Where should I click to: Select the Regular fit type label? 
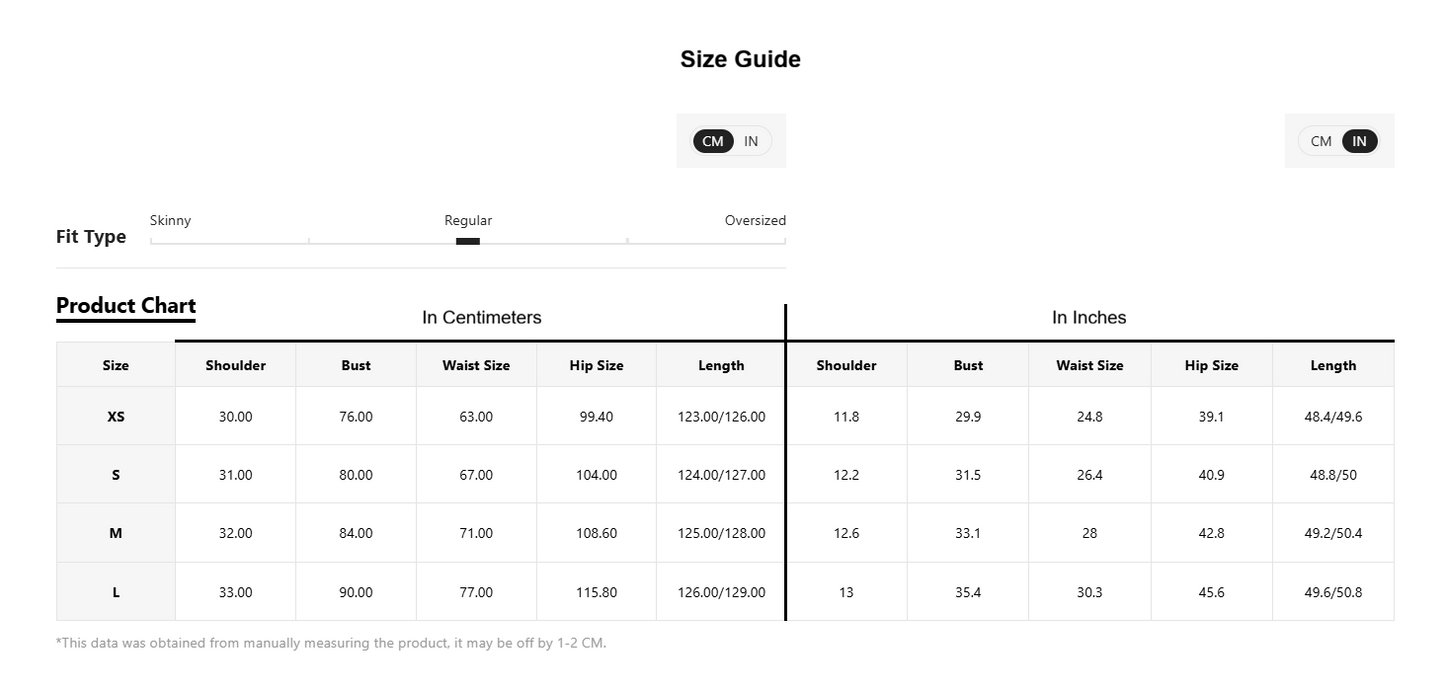pos(468,220)
